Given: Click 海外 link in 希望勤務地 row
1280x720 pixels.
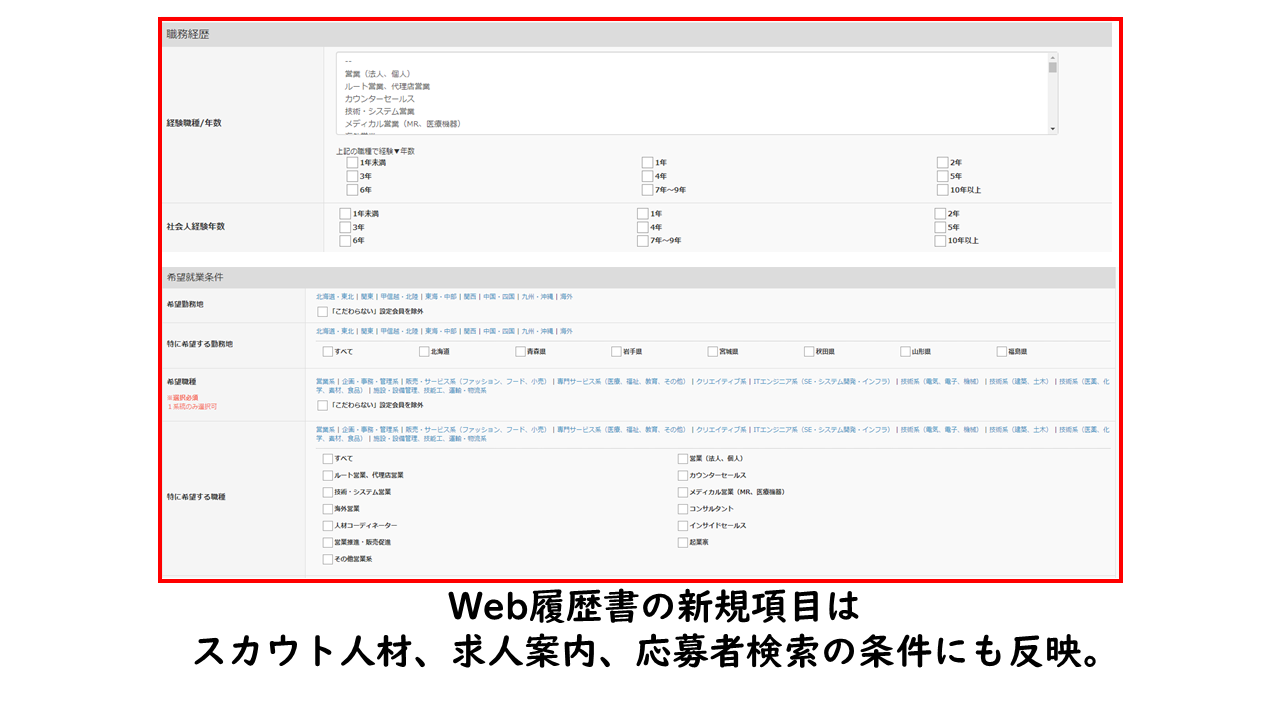Looking at the screenshot, I should click(567, 297).
